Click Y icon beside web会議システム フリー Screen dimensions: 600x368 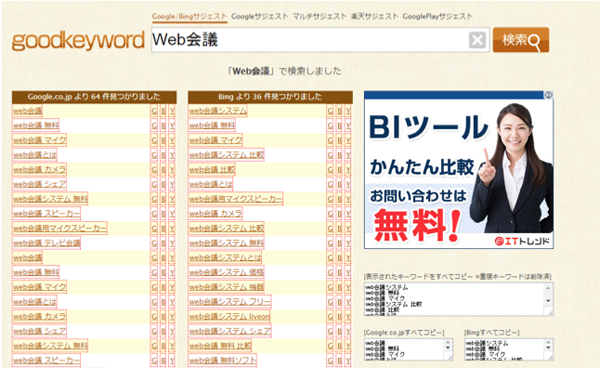(348, 302)
